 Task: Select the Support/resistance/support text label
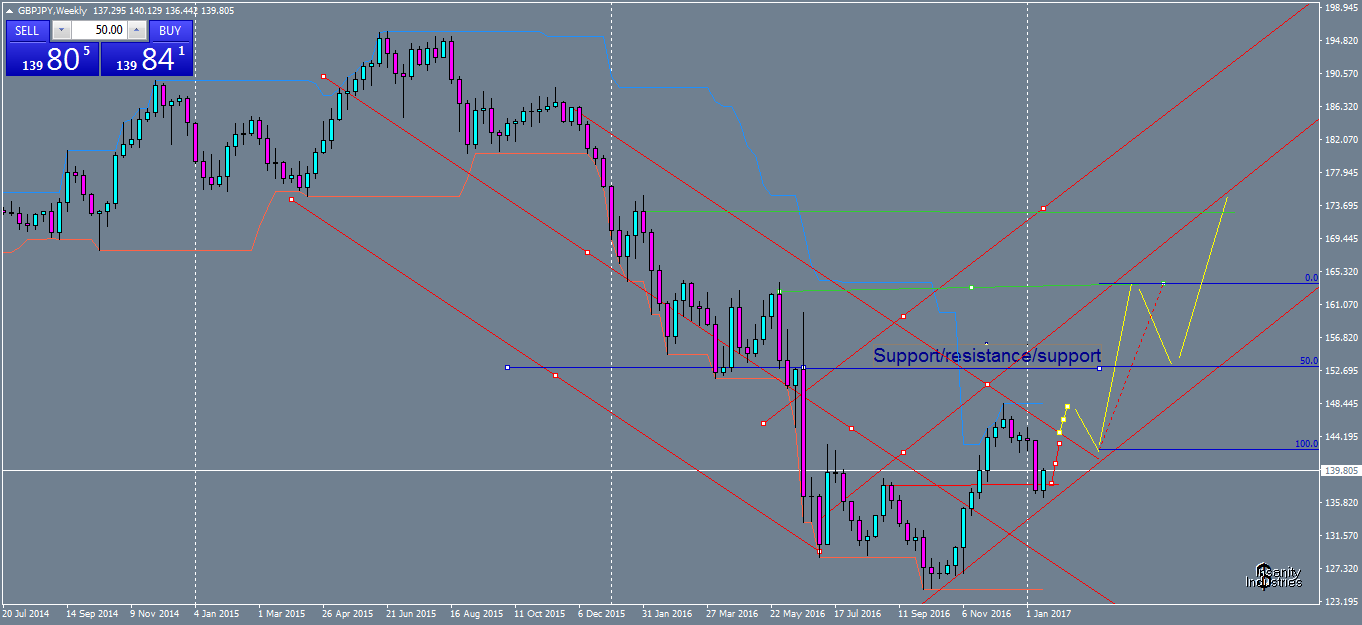pyautogui.click(x=987, y=355)
